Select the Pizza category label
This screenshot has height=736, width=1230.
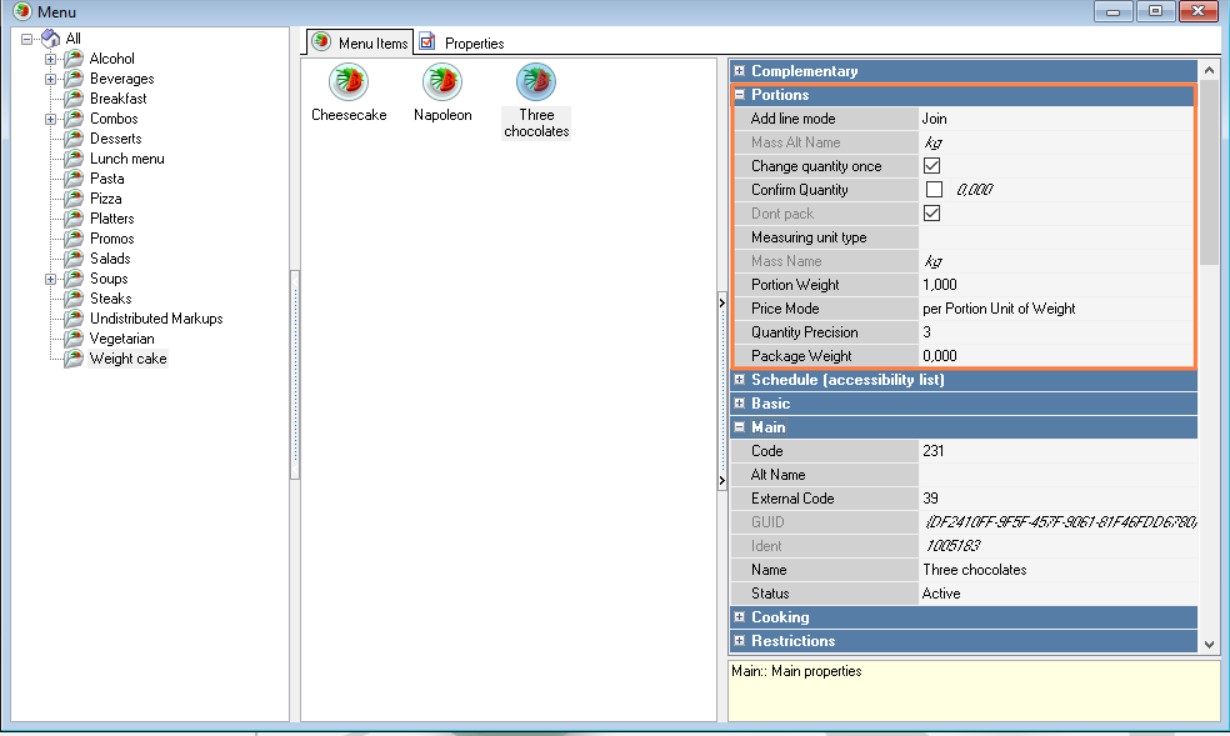click(106, 199)
